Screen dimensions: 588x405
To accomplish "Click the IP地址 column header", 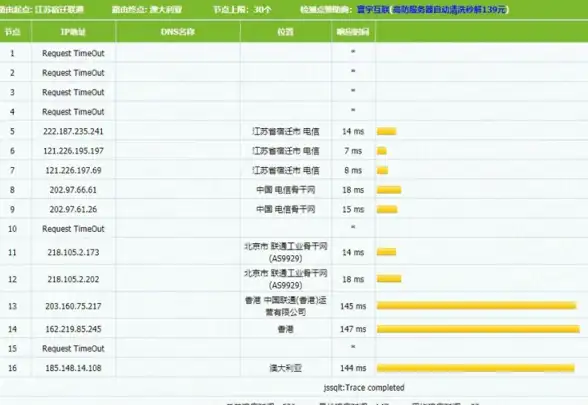I will [x=73, y=32].
